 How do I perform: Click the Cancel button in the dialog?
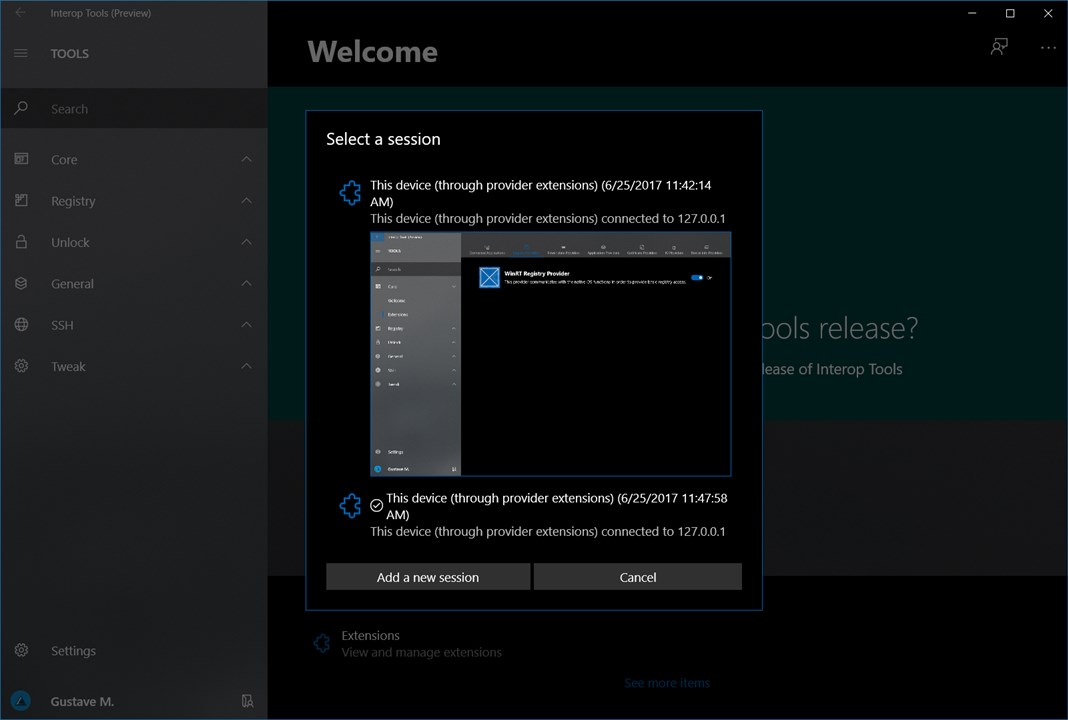pyautogui.click(x=638, y=577)
